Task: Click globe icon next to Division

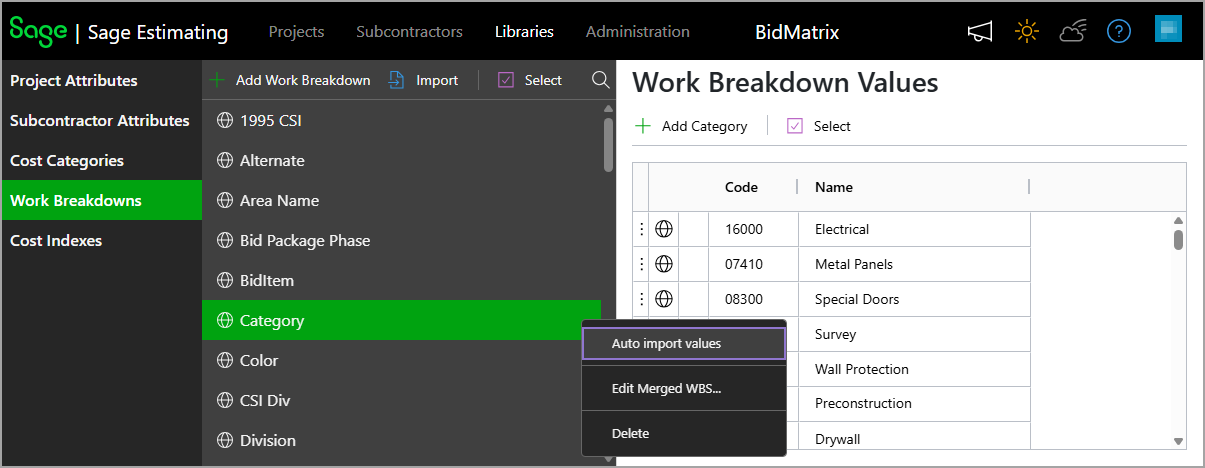Action: pos(225,441)
